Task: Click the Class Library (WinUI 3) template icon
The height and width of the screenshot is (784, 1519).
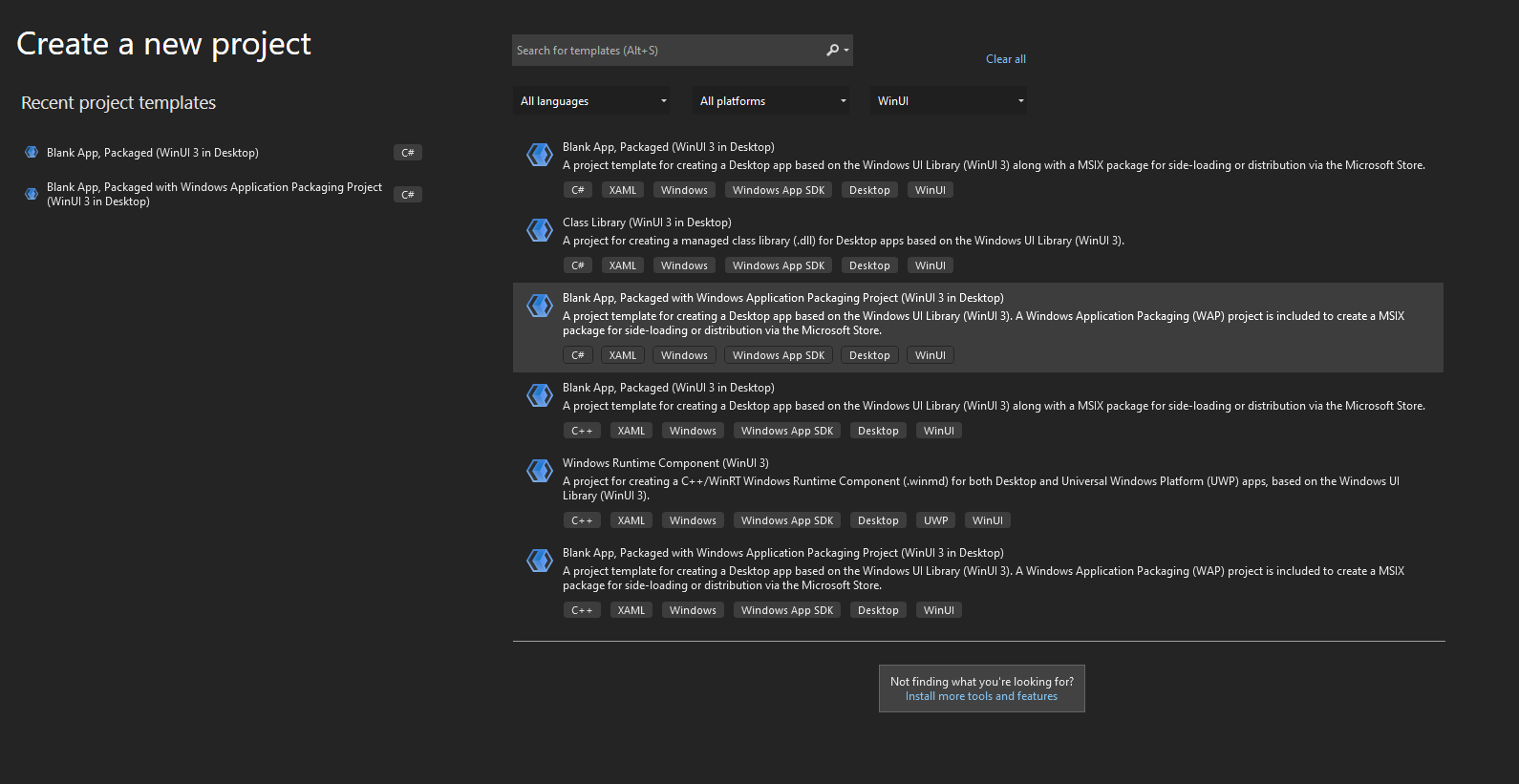Action: [x=540, y=230]
